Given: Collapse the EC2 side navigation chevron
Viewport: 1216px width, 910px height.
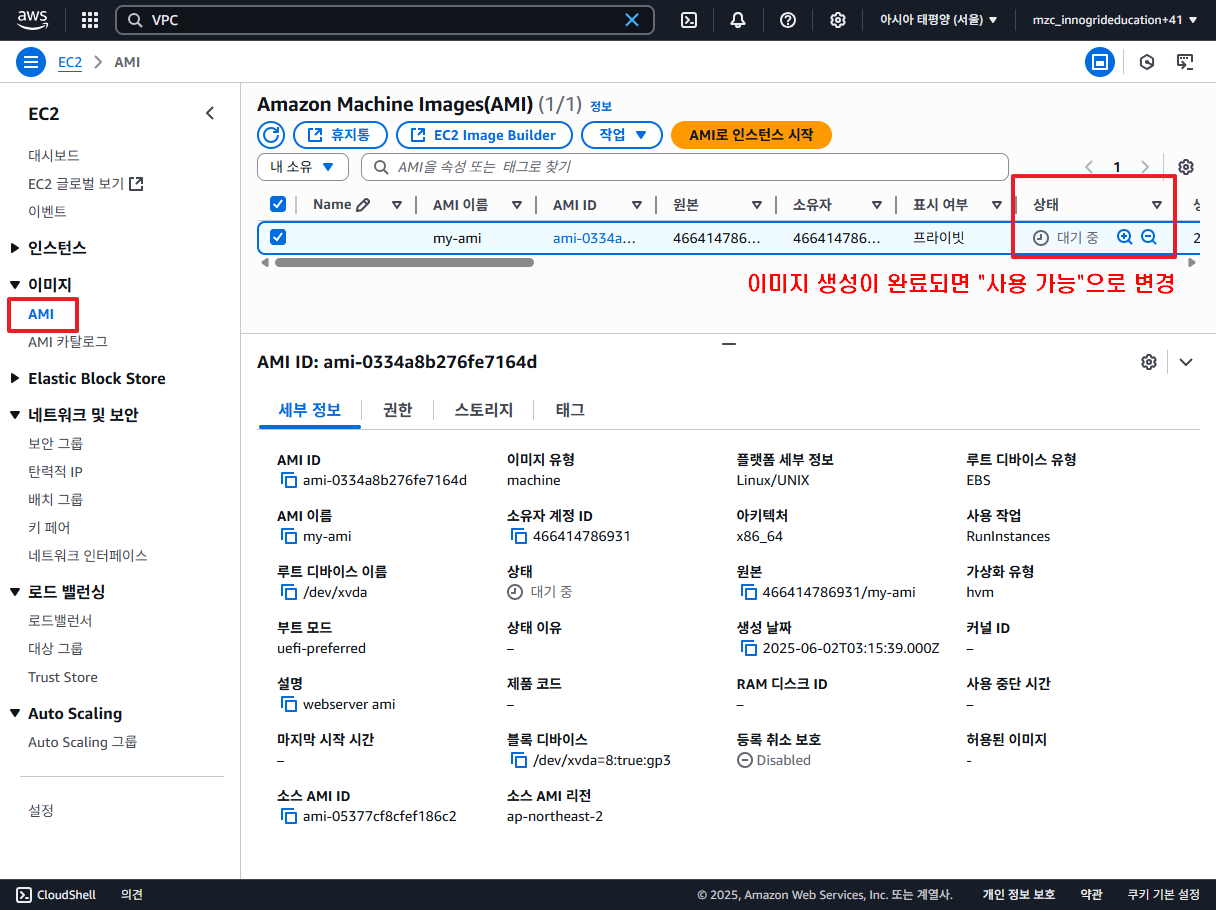Looking at the screenshot, I should click(210, 114).
